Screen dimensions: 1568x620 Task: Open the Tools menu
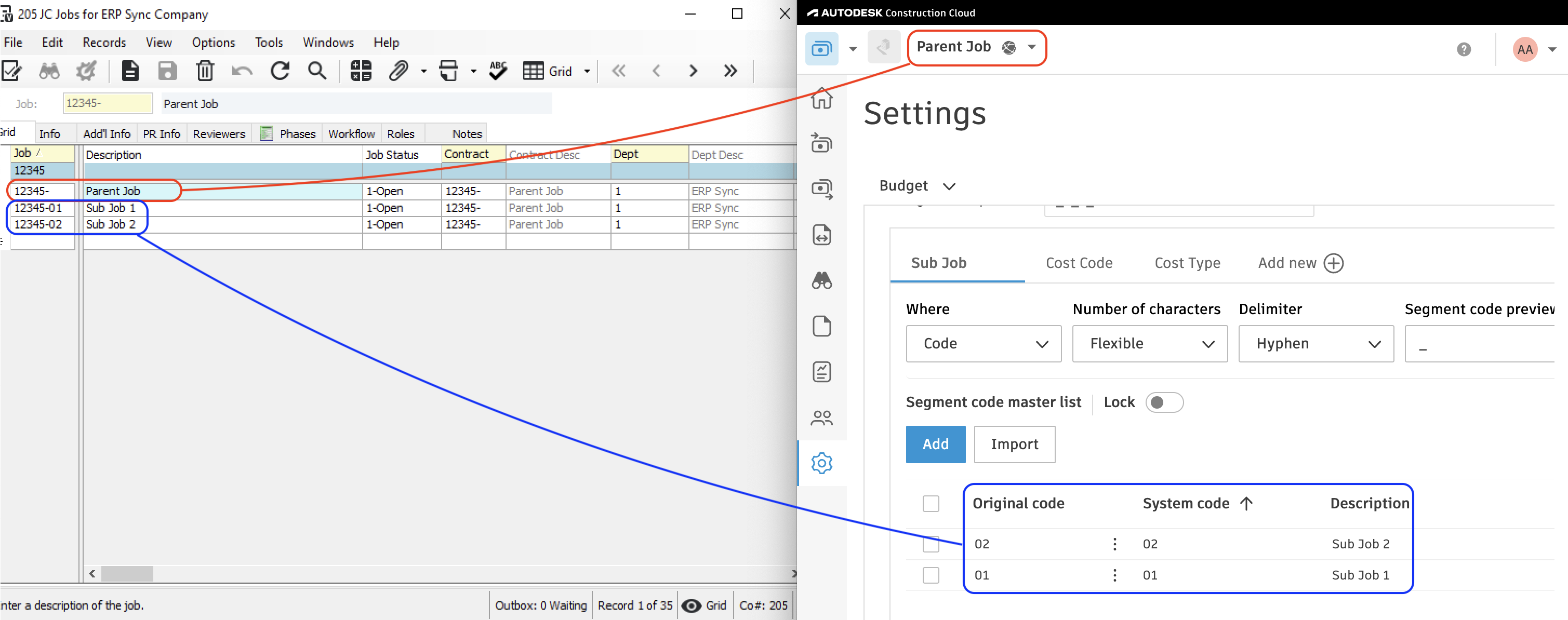(269, 43)
